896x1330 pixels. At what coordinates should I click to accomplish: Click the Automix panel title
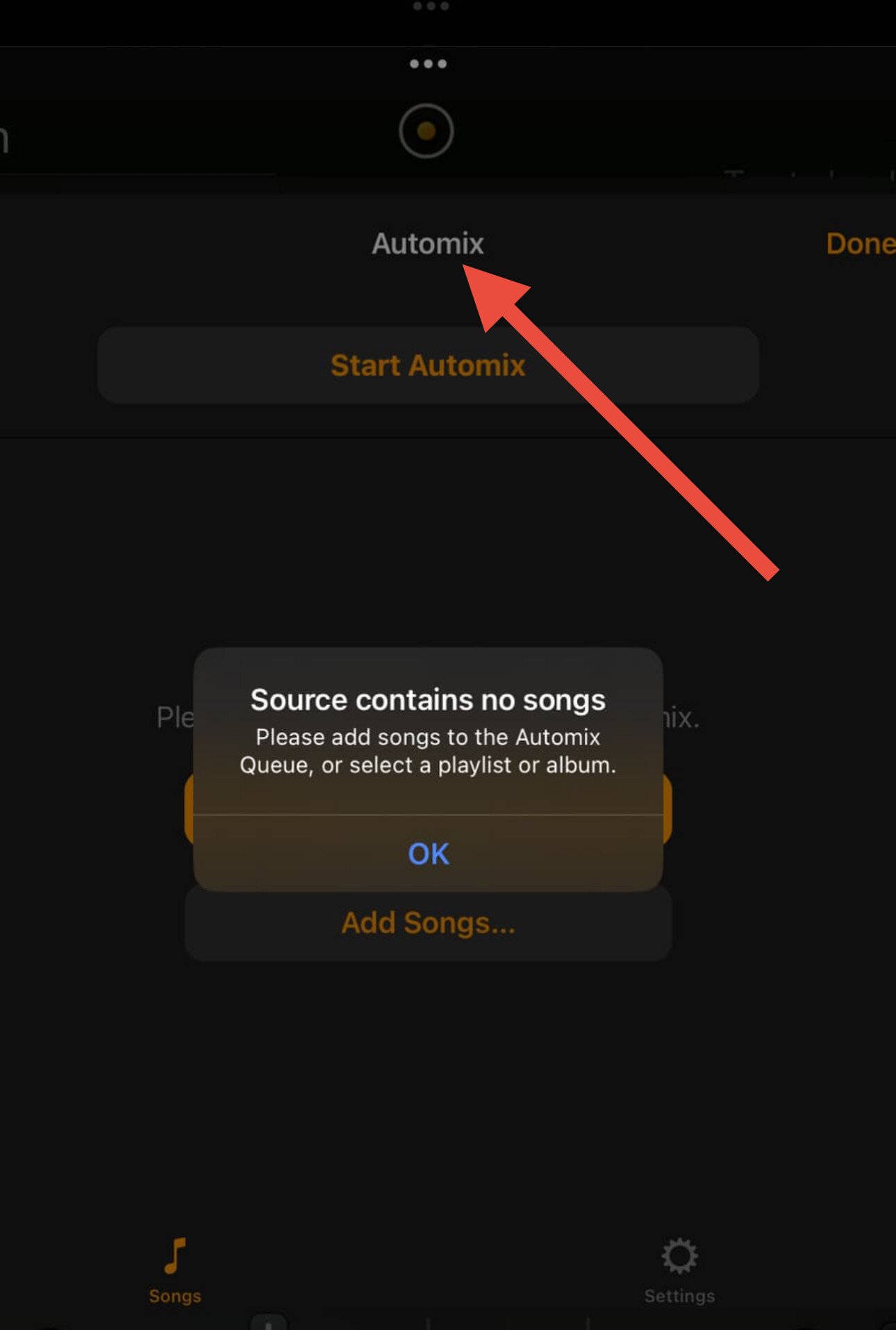[x=427, y=244]
